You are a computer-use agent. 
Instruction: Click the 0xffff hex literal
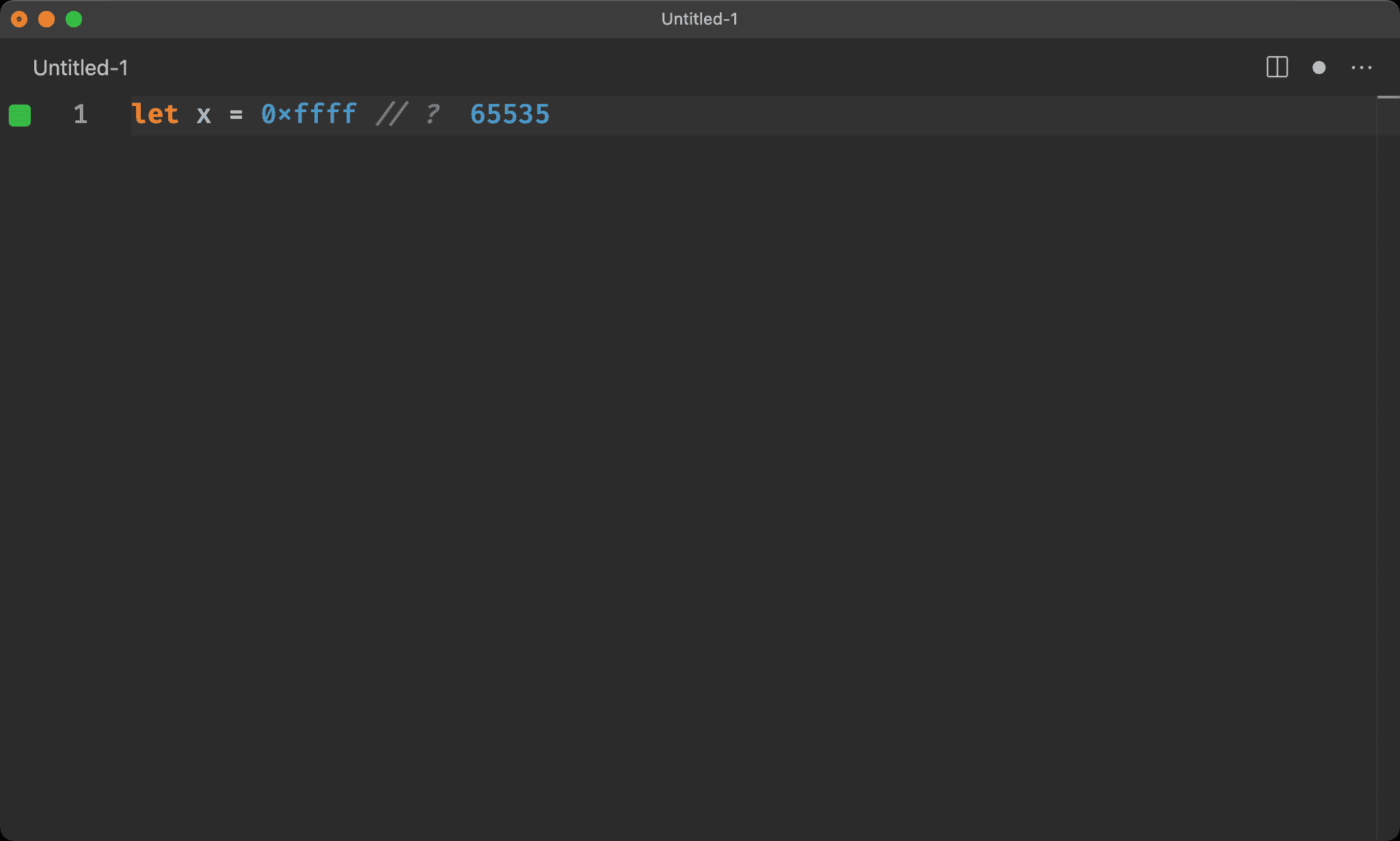click(309, 114)
